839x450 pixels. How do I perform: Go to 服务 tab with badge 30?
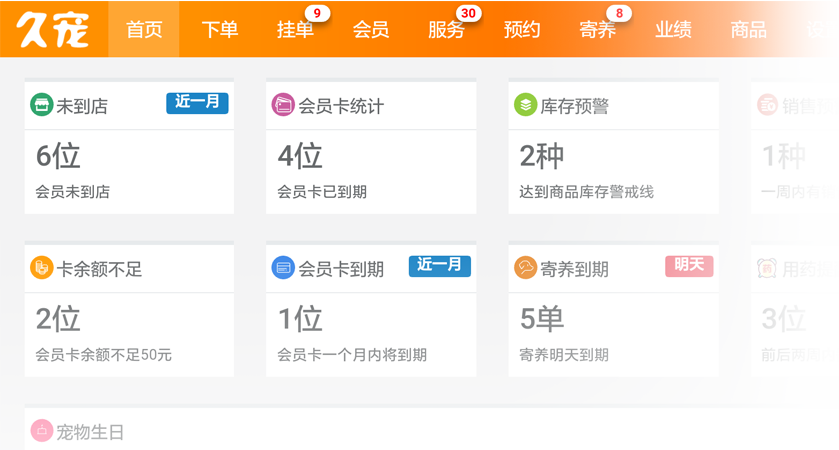point(446,29)
